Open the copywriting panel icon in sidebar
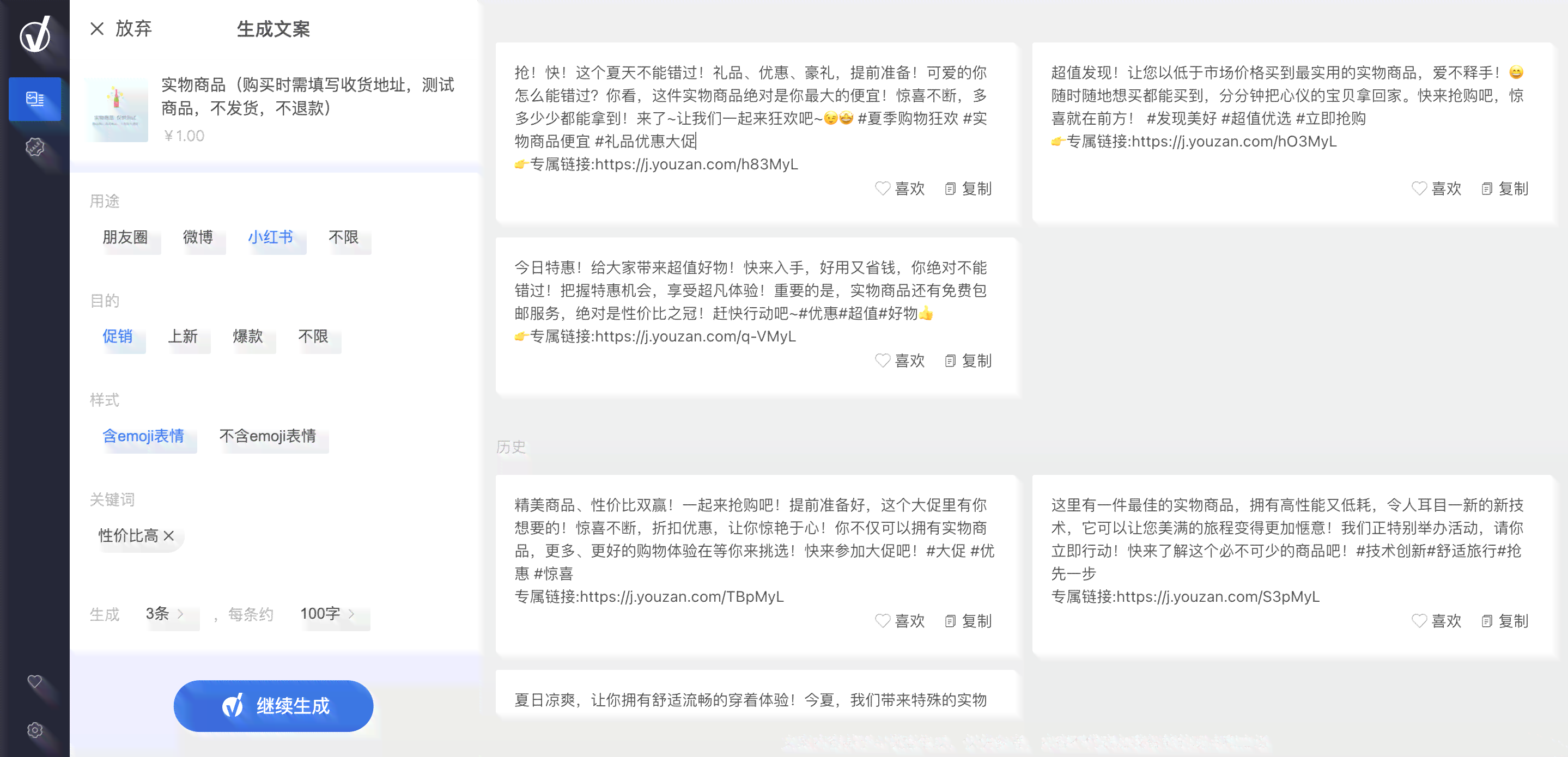1568x757 pixels. pyautogui.click(x=35, y=99)
